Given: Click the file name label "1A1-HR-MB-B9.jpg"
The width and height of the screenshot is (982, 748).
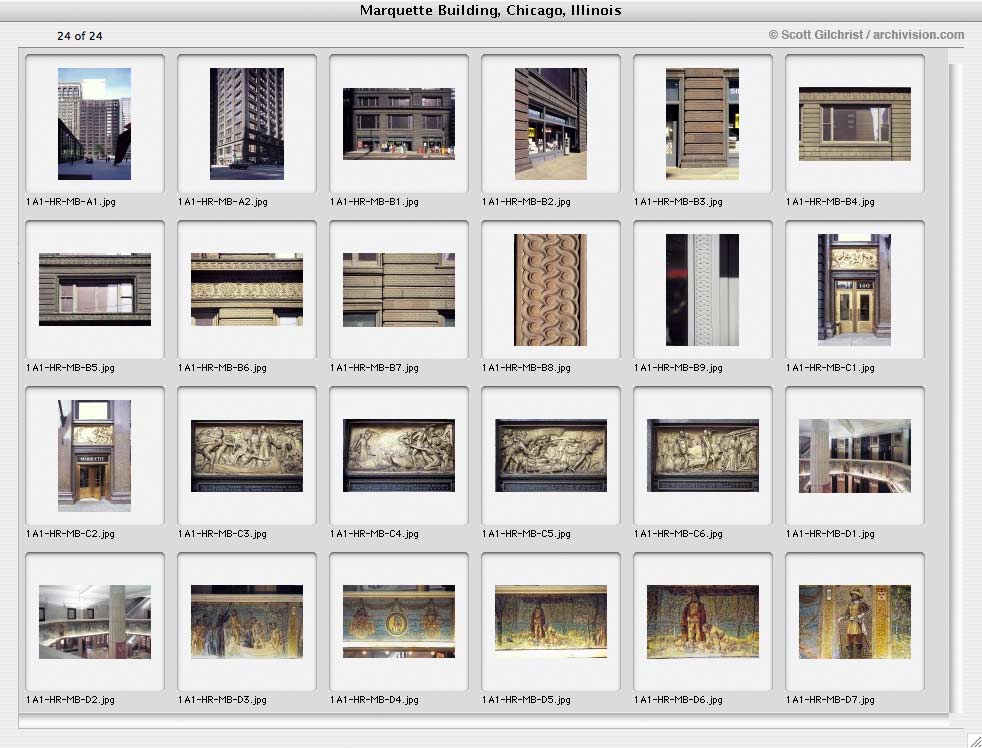Looking at the screenshot, I should coord(678,368).
